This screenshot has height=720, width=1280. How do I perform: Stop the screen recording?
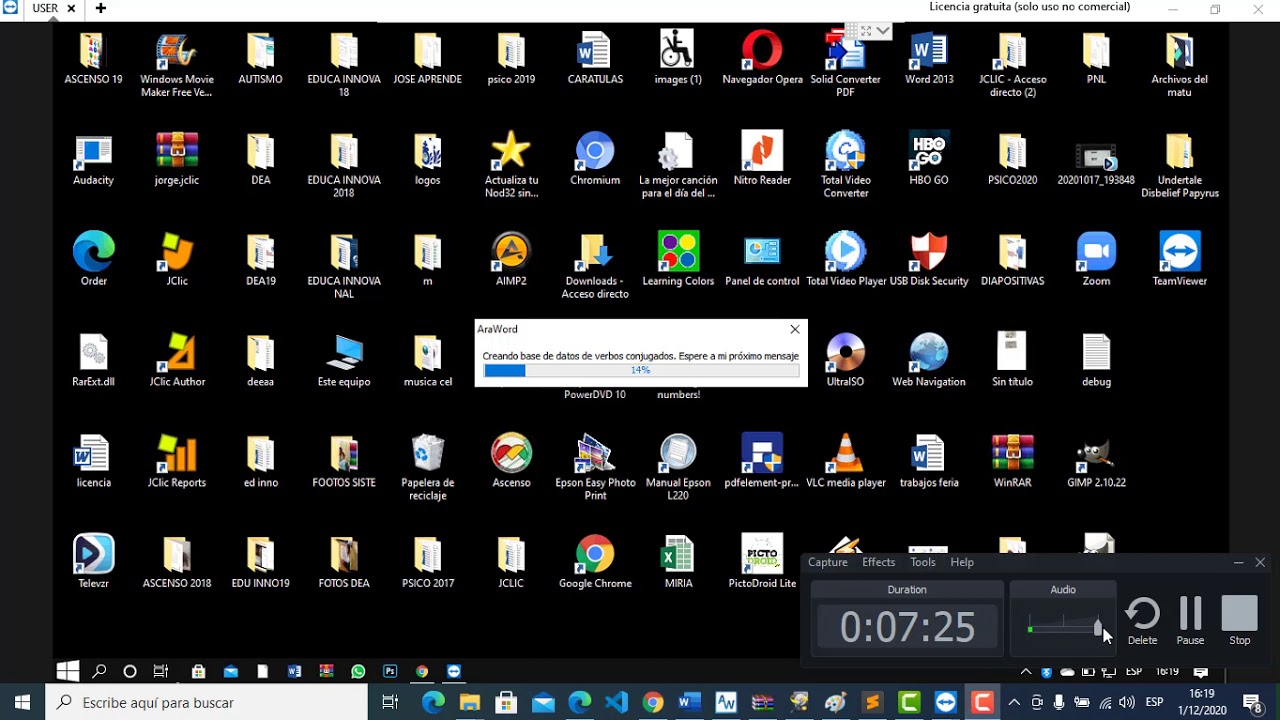click(x=1240, y=621)
